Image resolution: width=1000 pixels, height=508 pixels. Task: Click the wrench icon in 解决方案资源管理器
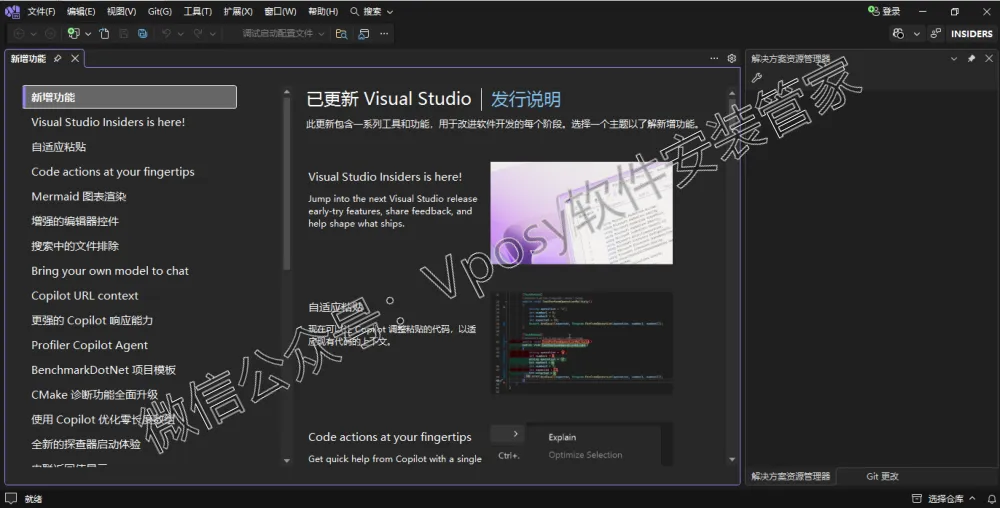pyautogui.click(x=757, y=78)
